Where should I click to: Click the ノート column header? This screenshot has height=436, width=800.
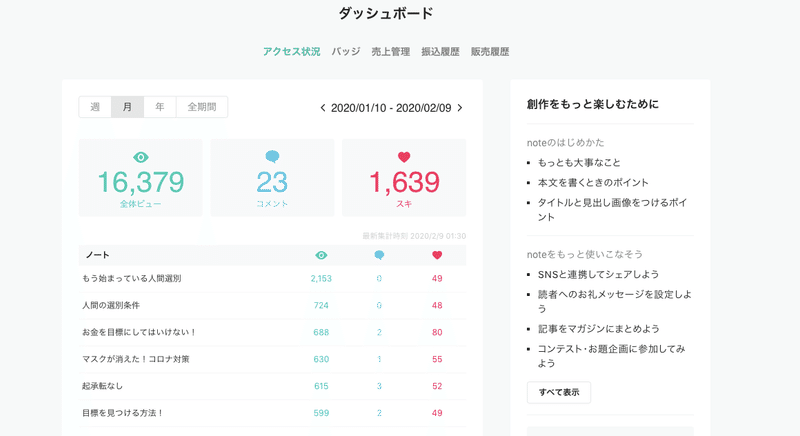[x=97, y=255]
